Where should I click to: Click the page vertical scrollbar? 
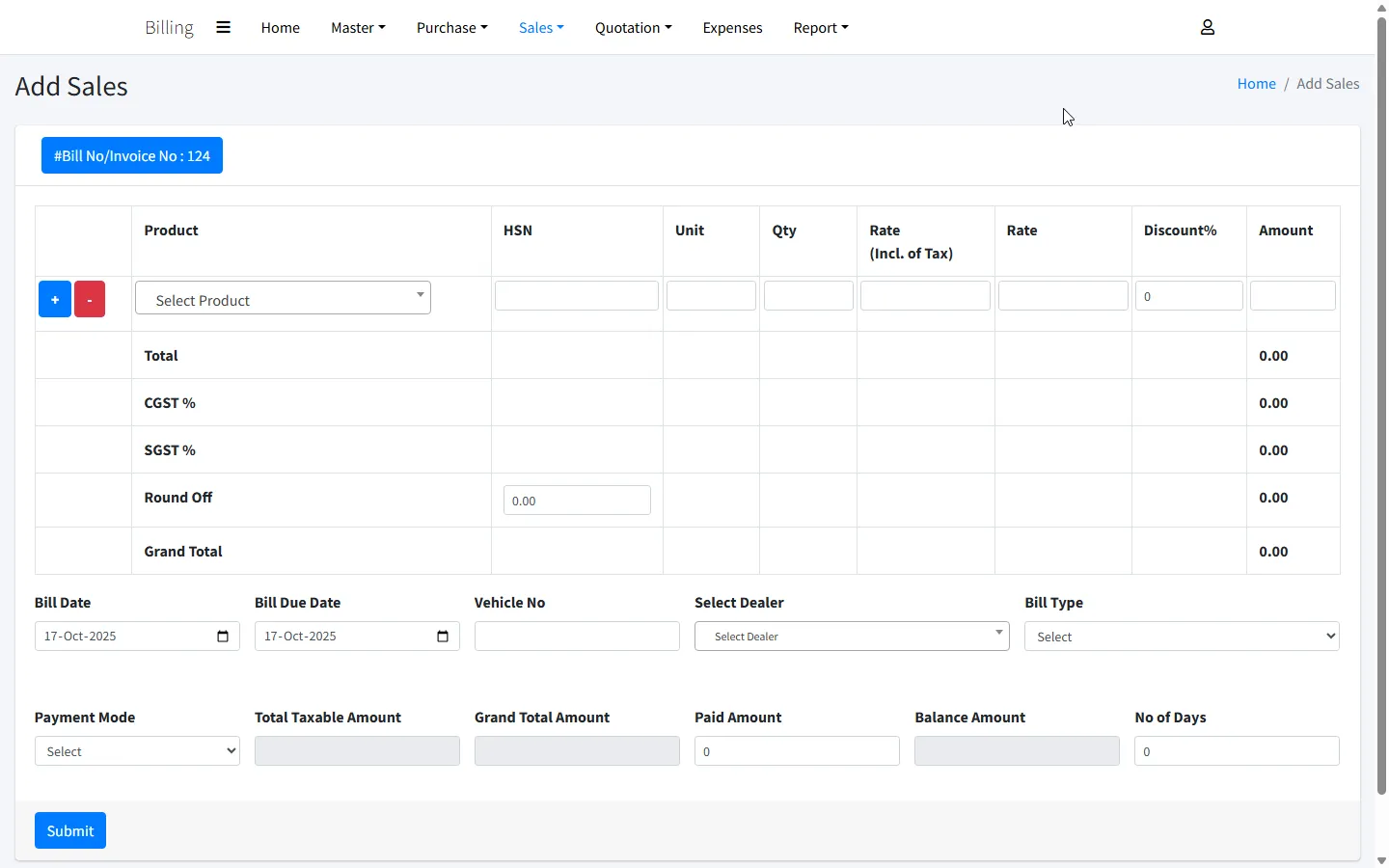coord(1381,405)
